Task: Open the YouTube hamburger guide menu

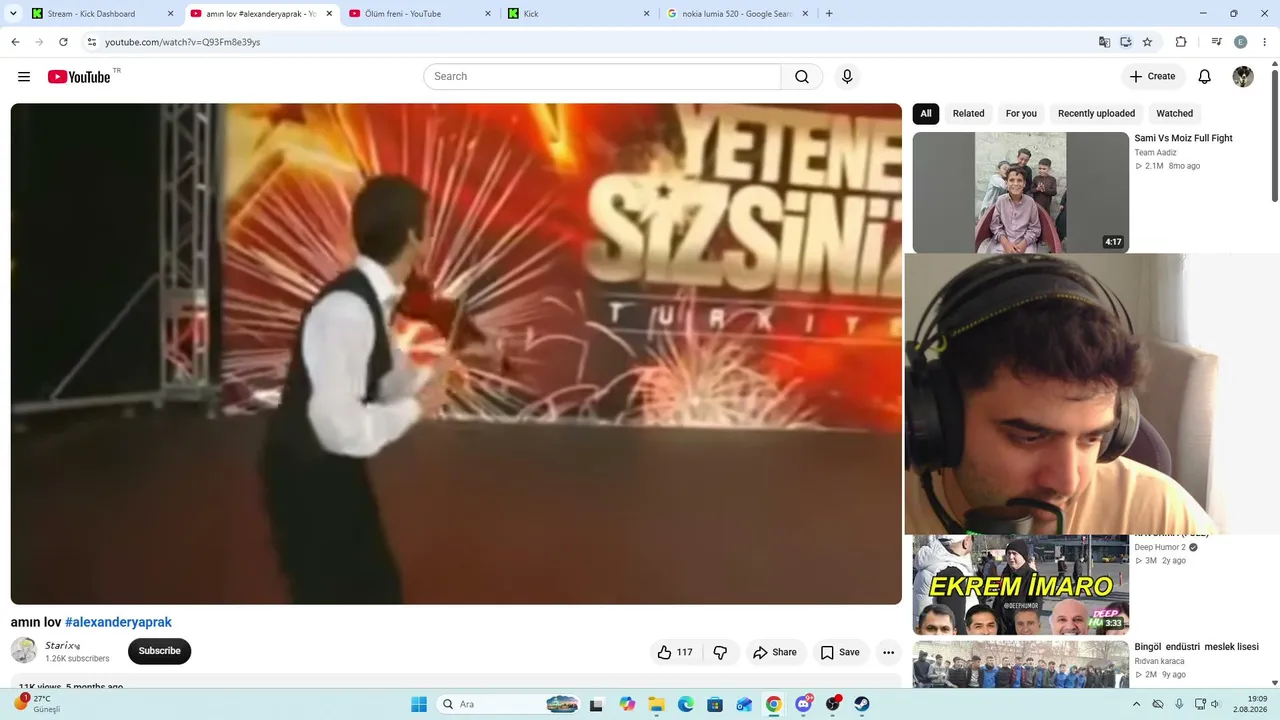Action: (24, 77)
